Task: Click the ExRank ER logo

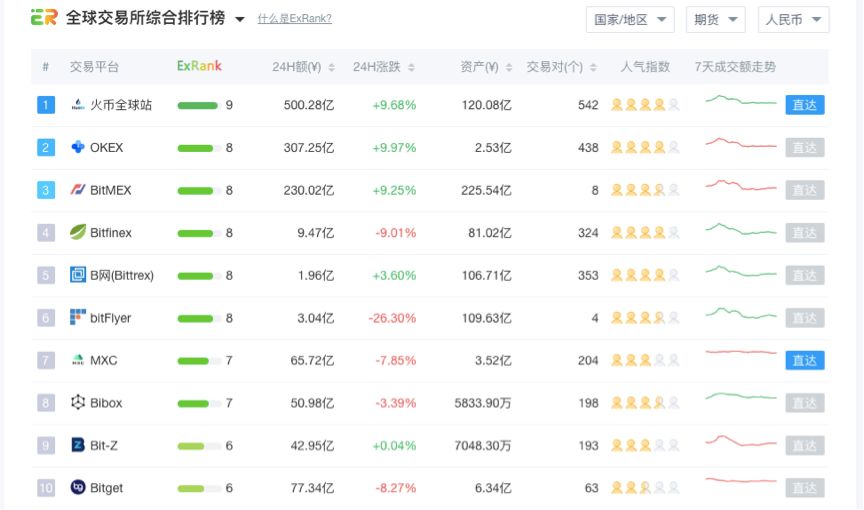Action: click(x=44, y=18)
